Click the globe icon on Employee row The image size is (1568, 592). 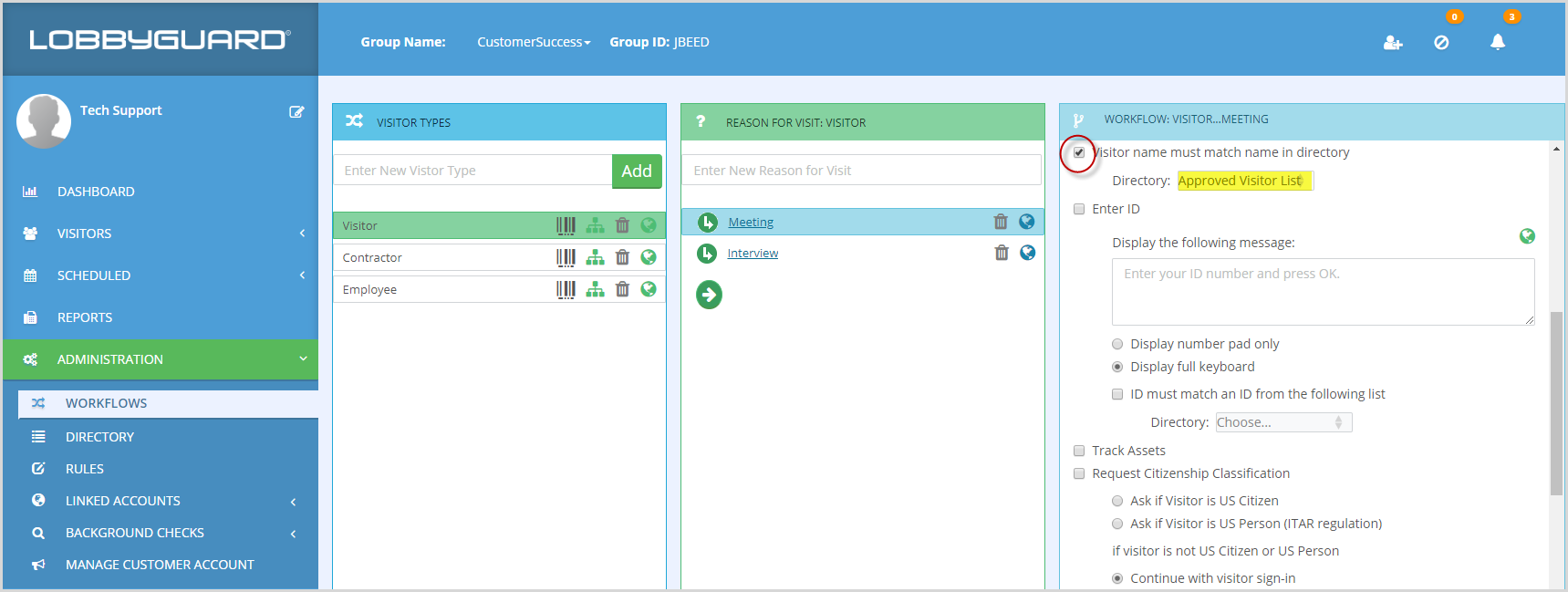649,289
